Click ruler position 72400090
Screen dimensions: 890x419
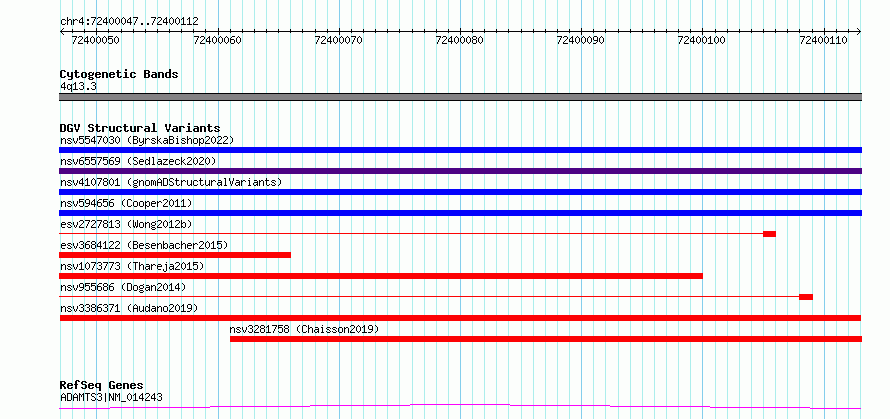point(581,40)
